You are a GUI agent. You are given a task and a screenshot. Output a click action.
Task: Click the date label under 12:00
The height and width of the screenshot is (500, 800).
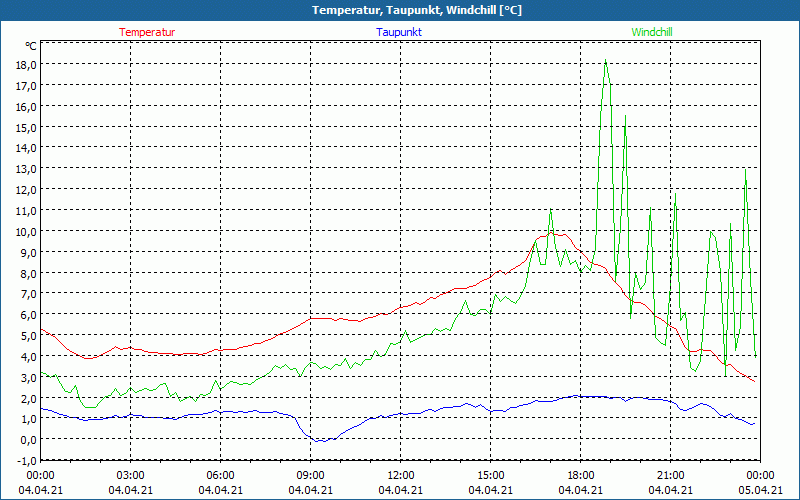(x=401, y=490)
